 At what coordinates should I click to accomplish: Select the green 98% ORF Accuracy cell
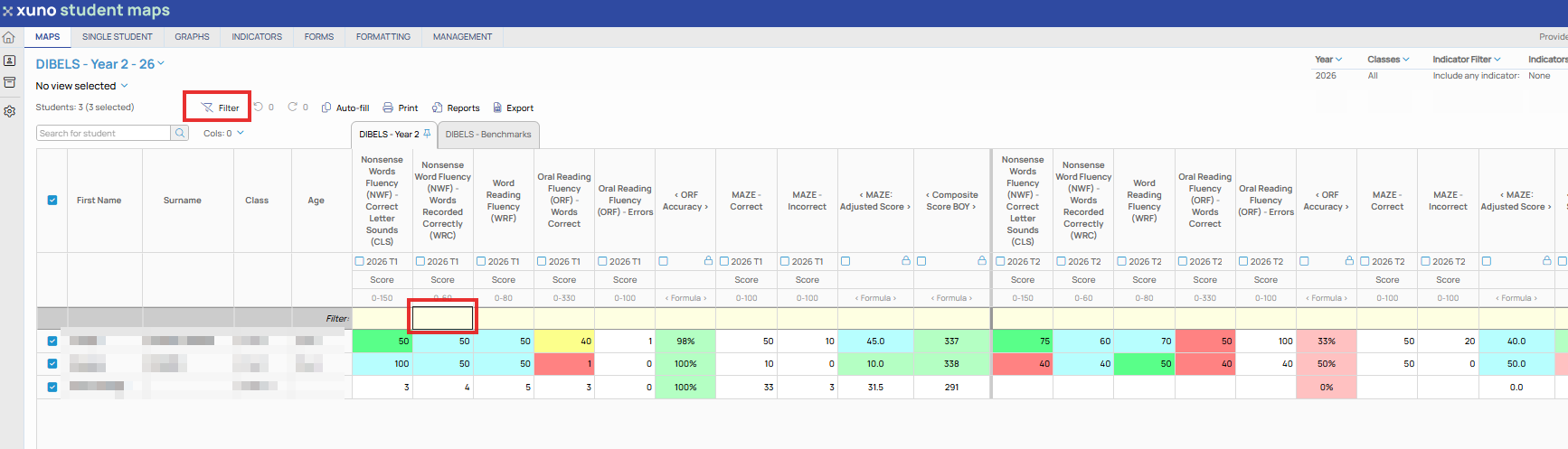point(685,341)
